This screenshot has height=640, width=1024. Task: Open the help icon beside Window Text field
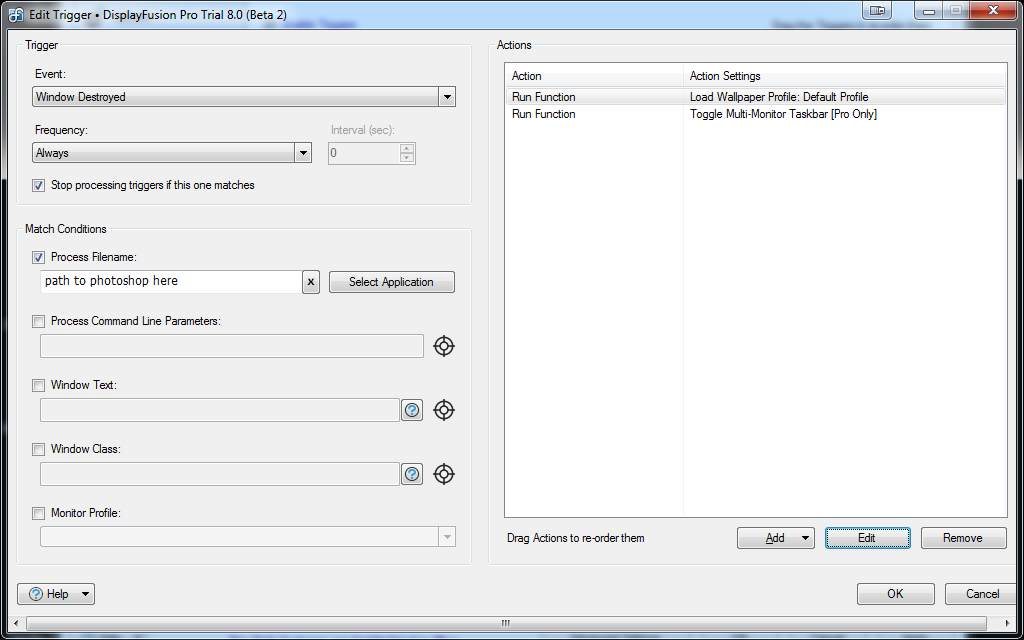pyautogui.click(x=412, y=410)
